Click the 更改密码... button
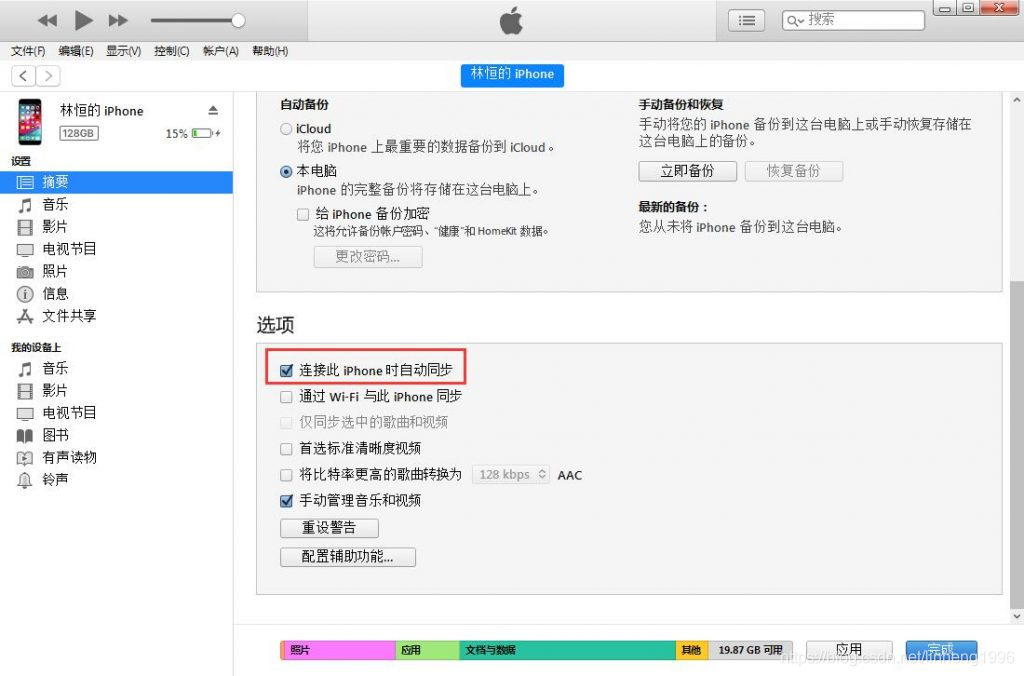The image size is (1024, 676). tap(368, 257)
